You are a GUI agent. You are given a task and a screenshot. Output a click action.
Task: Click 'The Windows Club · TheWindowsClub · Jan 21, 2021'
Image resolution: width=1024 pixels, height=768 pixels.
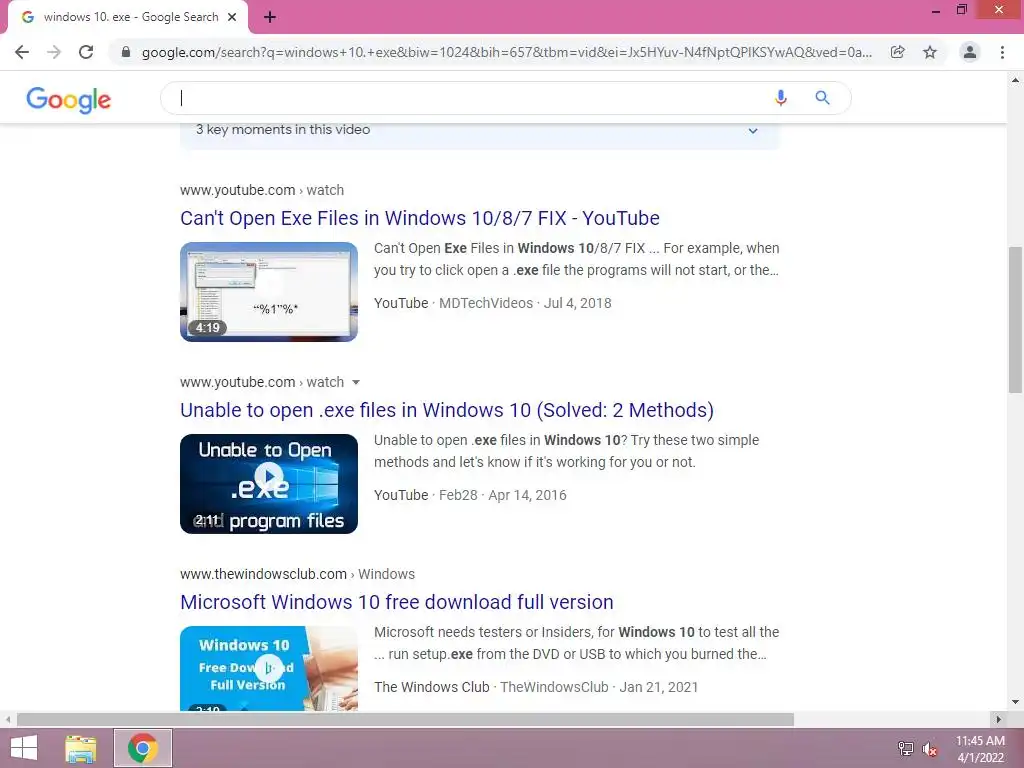click(536, 687)
